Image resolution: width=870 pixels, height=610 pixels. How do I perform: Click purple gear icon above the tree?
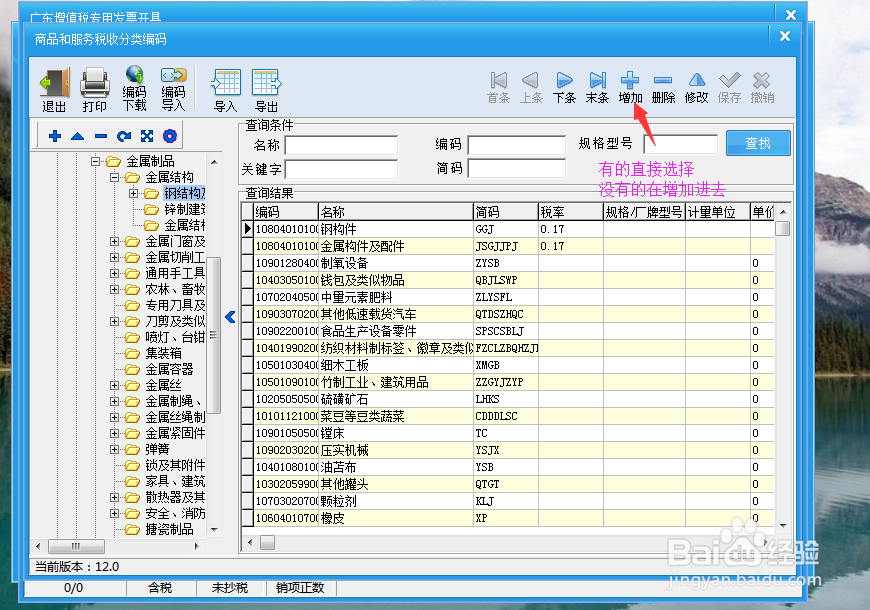[x=170, y=136]
